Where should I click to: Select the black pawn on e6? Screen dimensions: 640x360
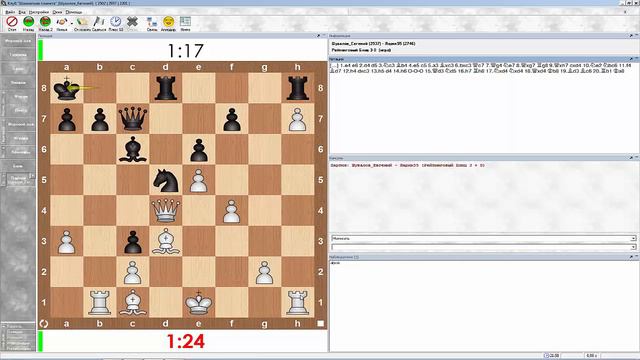coord(198,149)
